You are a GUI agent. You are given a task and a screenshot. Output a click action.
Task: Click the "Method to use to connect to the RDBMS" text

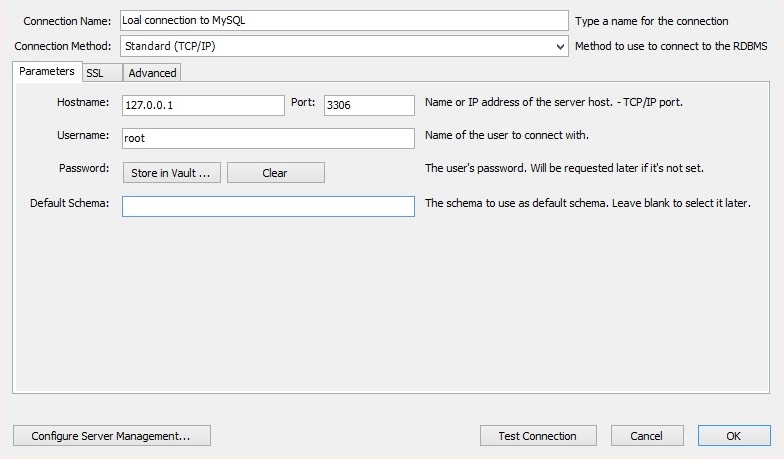671,46
